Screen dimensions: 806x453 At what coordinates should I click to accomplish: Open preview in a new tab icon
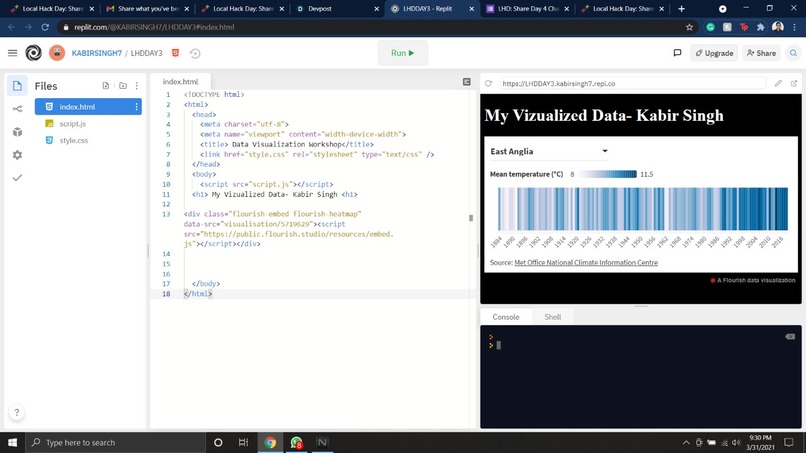tap(794, 83)
